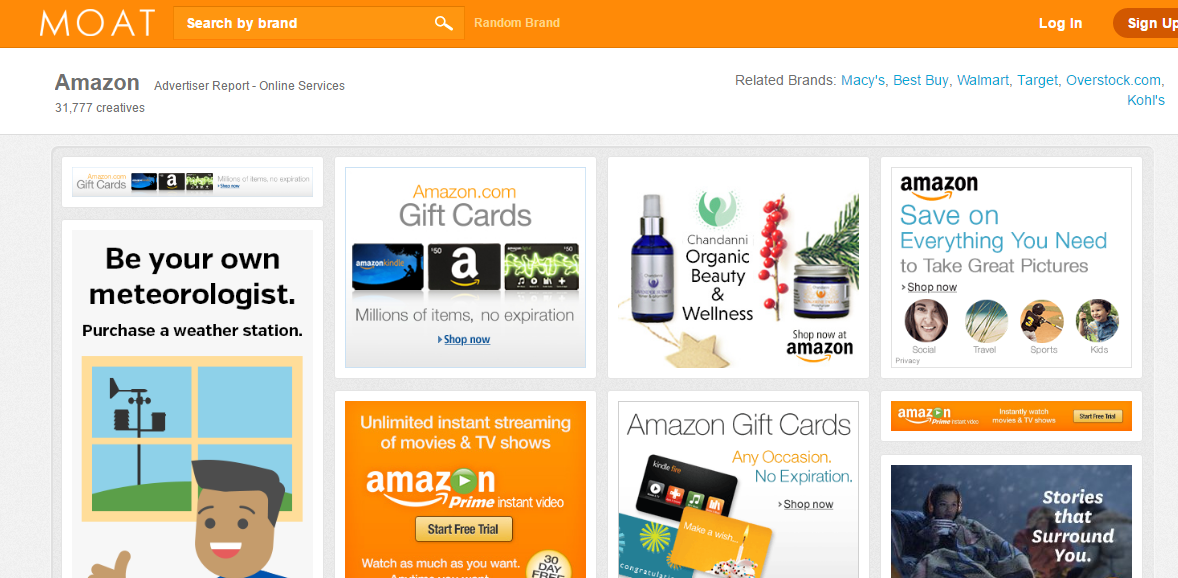Click the Log In link
1178x578 pixels.
(x=1060, y=23)
